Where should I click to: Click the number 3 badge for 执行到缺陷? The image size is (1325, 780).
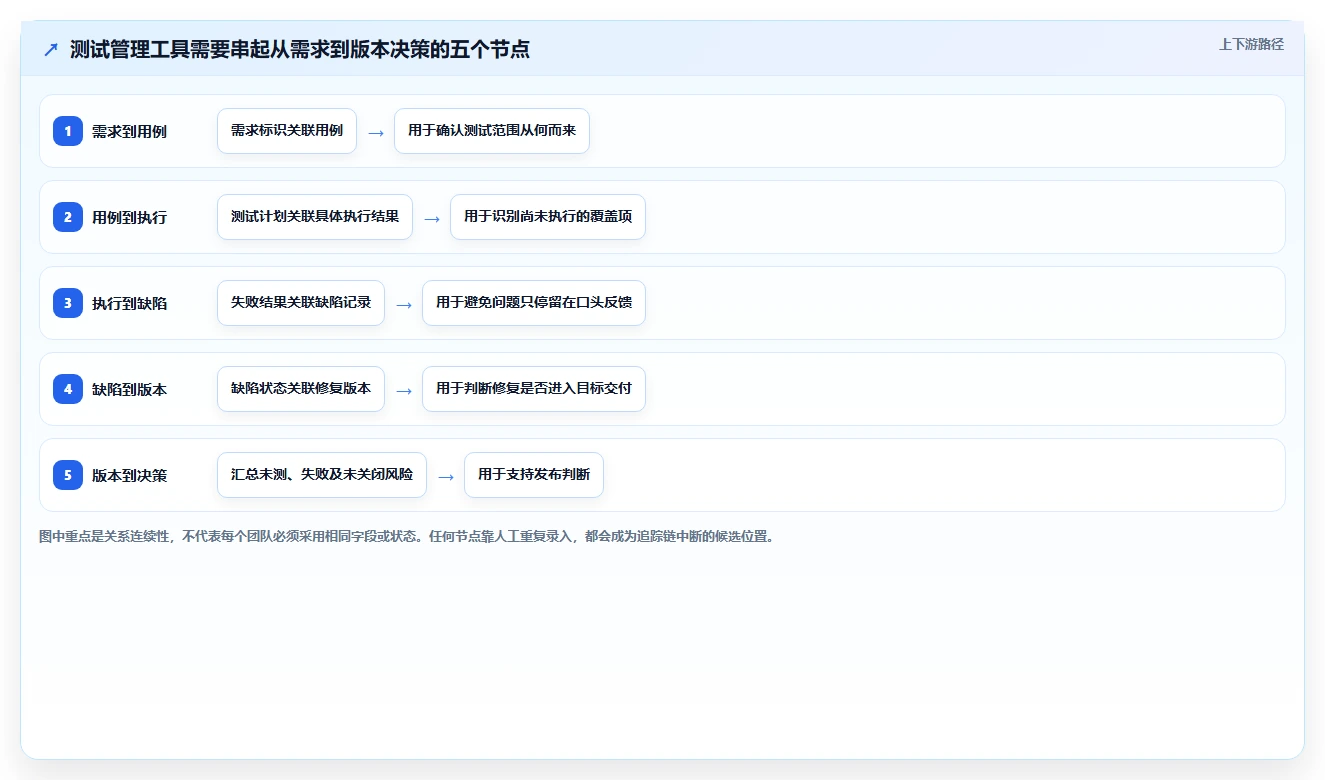click(x=68, y=302)
